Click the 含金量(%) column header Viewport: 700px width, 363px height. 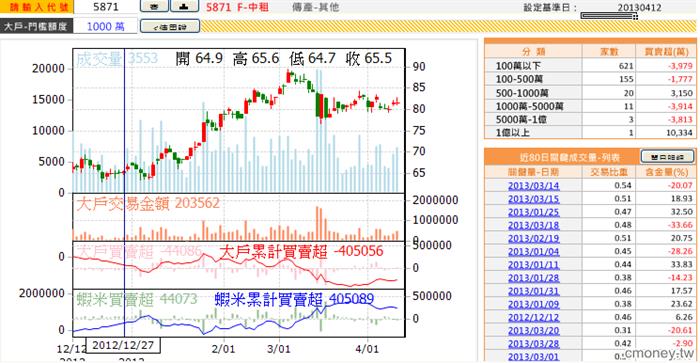coord(667,172)
